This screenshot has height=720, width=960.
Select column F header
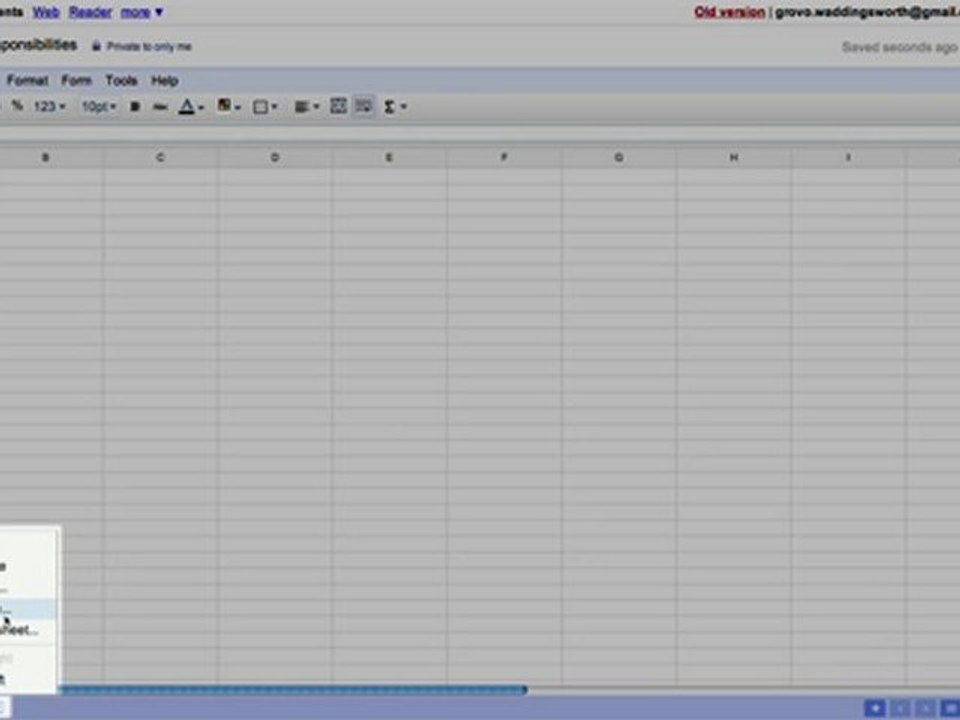(504, 157)
